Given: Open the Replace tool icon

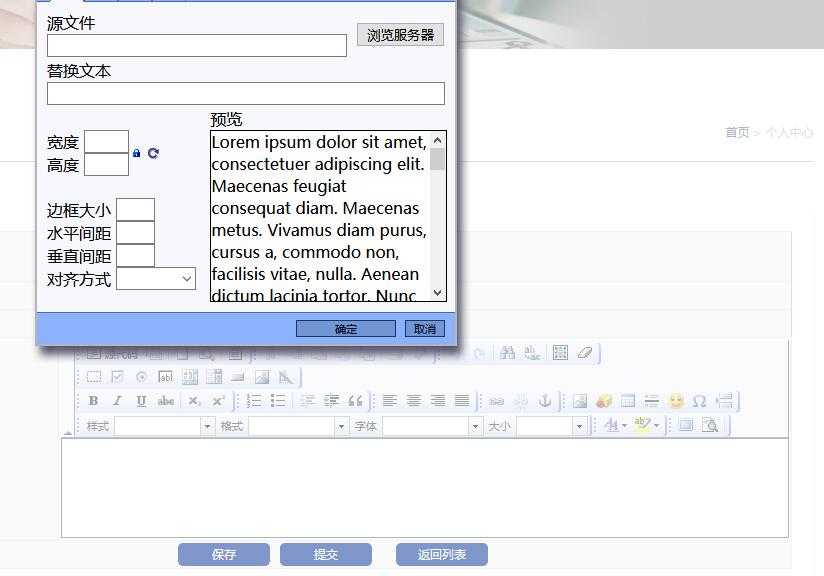Looking at the screenshot, I should pyautogui.click(x=532, y=353).
